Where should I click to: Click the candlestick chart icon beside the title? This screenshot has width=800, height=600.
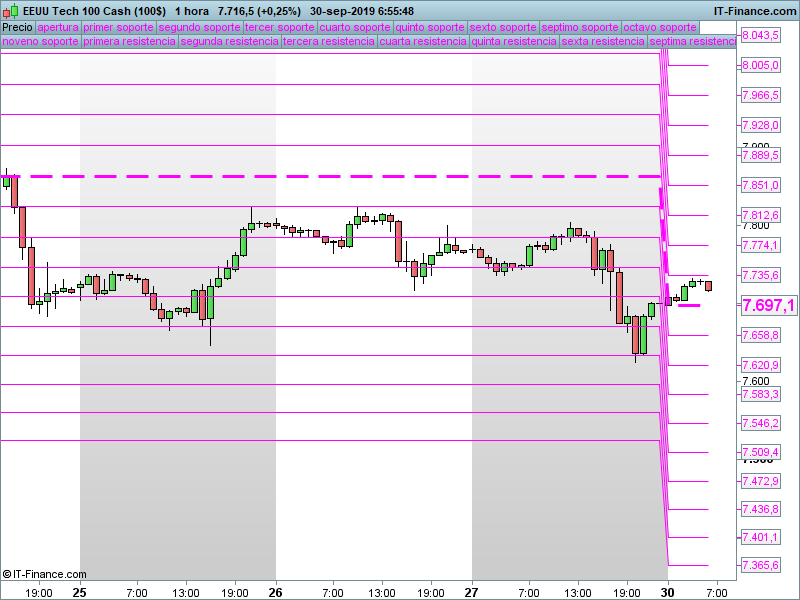tap(11, 11)
